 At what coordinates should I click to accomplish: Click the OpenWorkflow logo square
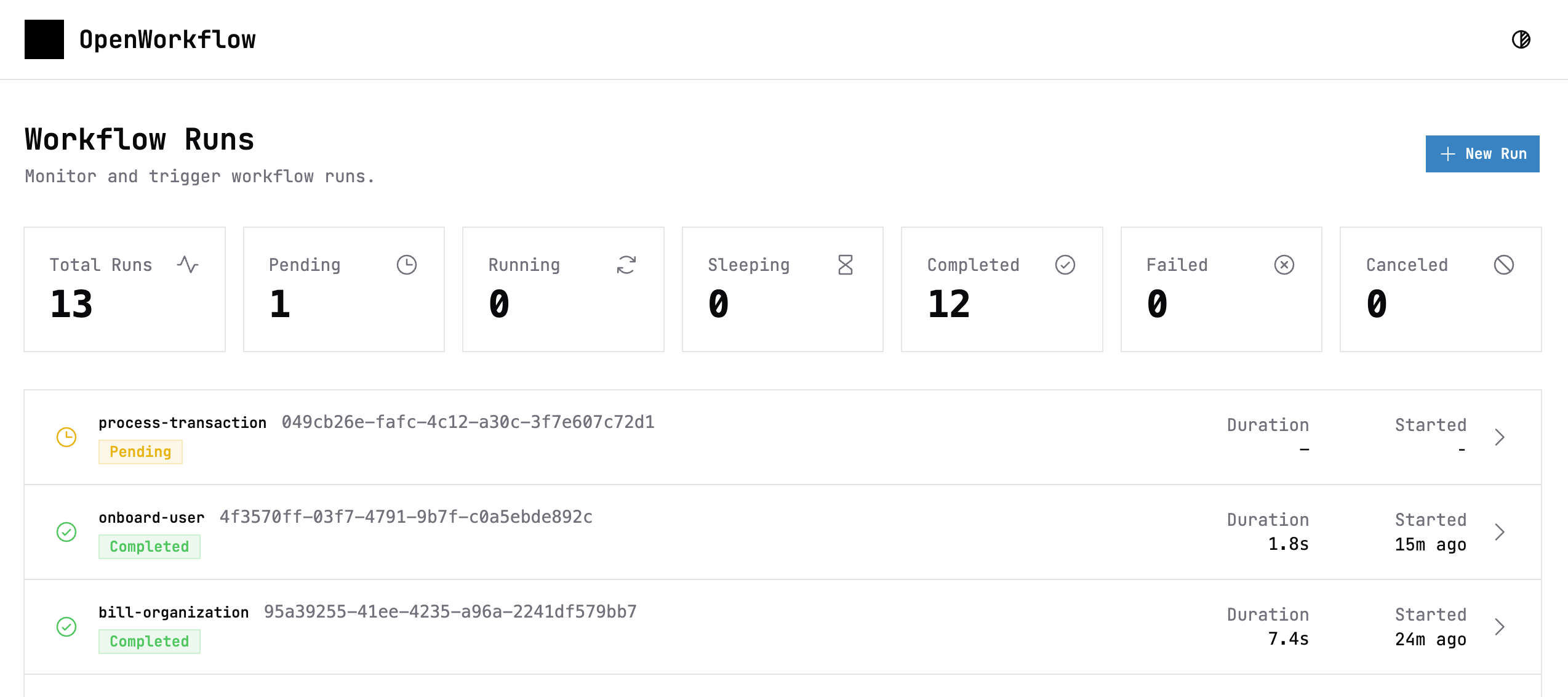[x=44, y=39]
